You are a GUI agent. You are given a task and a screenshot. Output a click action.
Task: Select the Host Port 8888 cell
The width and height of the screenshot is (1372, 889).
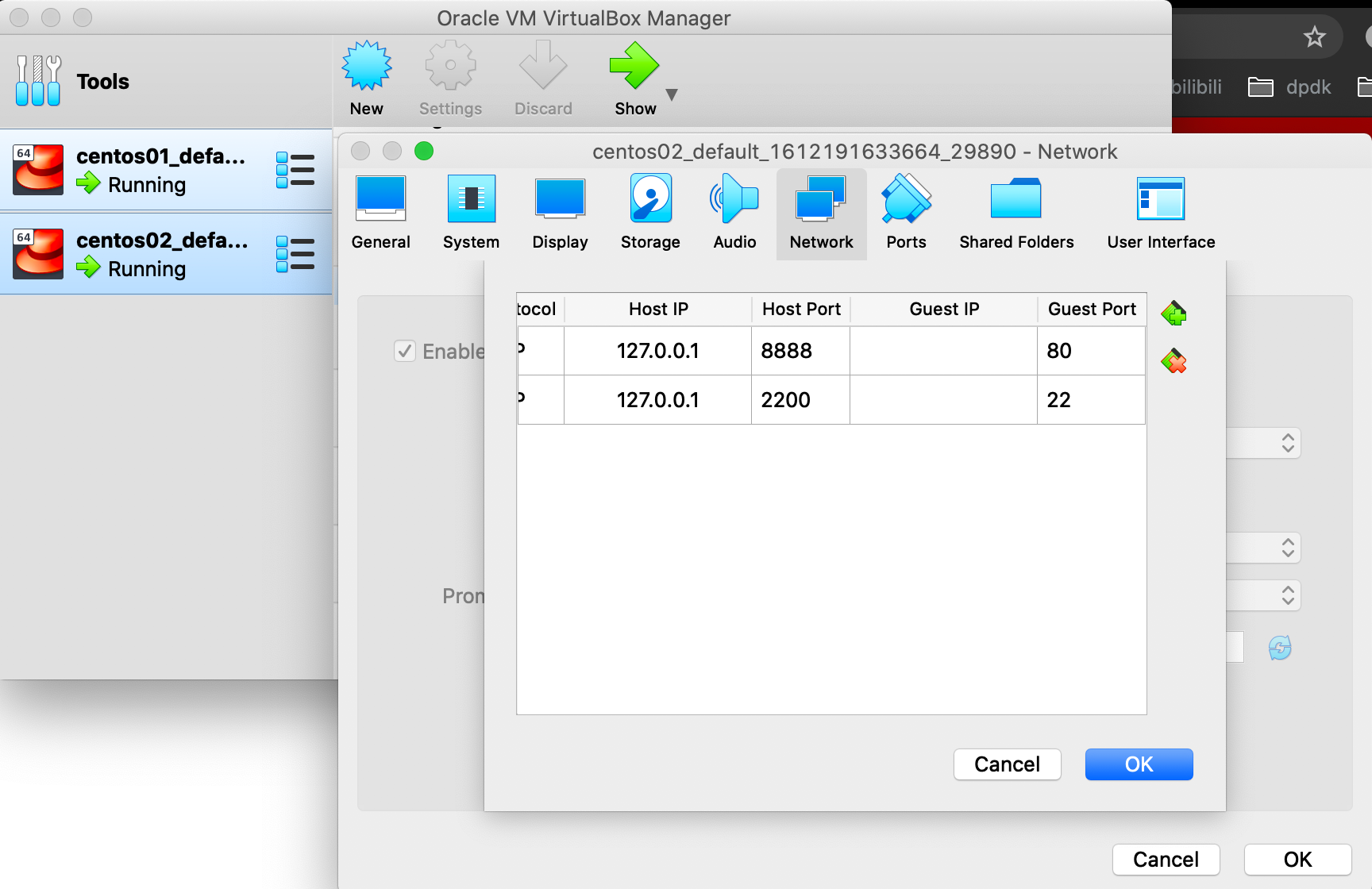point(801,351)
